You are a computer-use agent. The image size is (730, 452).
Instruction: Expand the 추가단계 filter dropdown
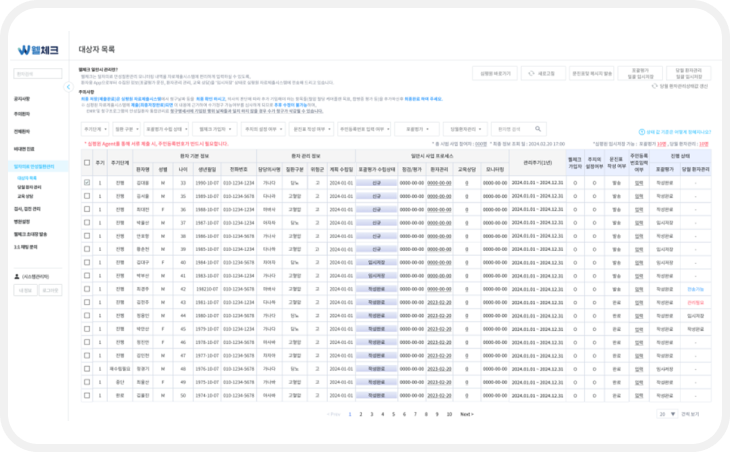pyautogui.click(x=95, y=129)
